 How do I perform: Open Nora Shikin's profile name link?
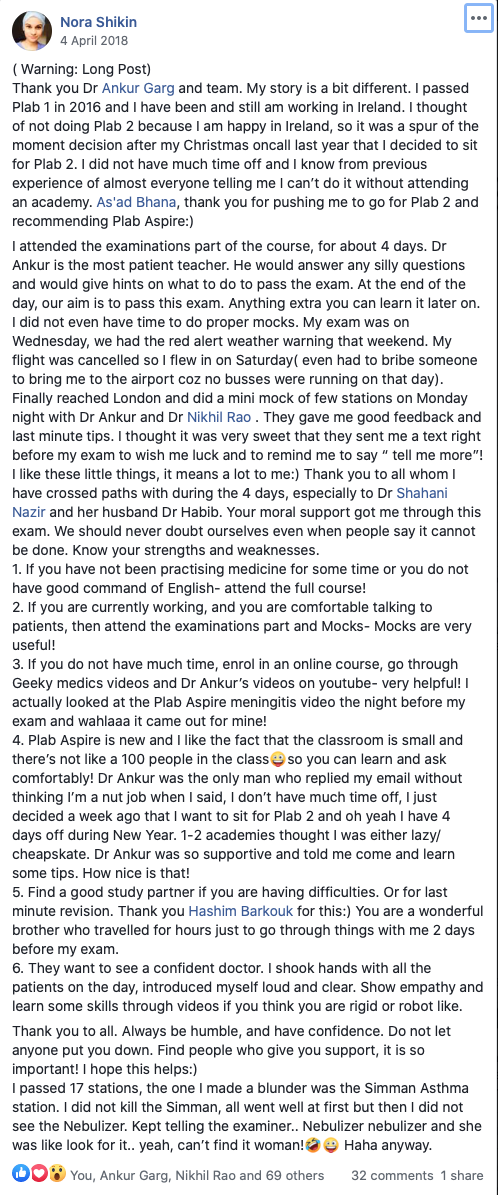[x=97, y=22]
